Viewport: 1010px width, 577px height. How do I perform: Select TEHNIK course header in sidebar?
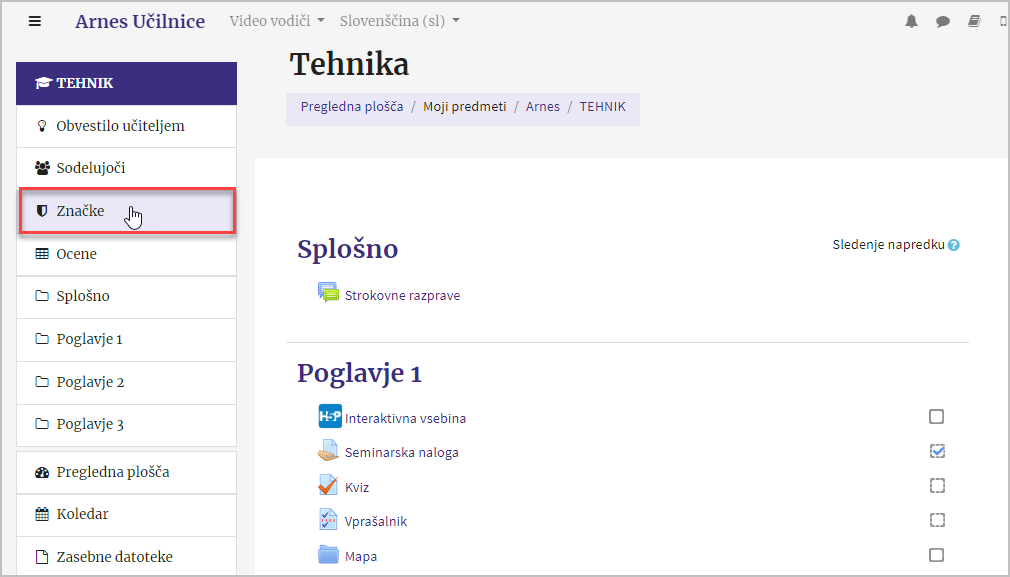pyautogui.click(x=126, y=83)
